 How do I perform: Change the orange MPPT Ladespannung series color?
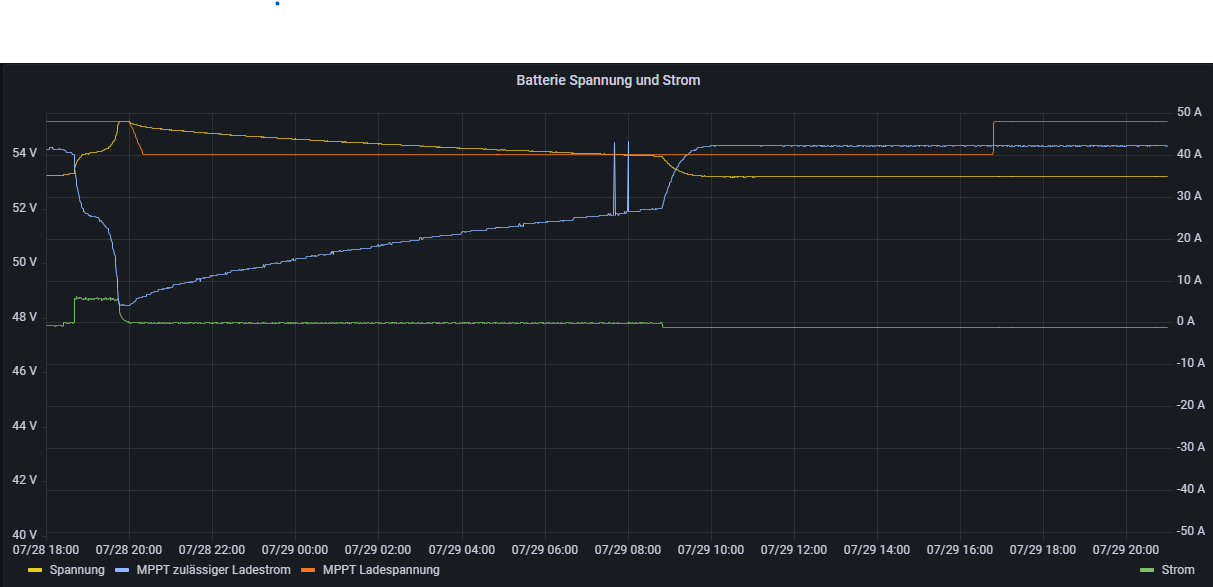[x=308, y=570]
